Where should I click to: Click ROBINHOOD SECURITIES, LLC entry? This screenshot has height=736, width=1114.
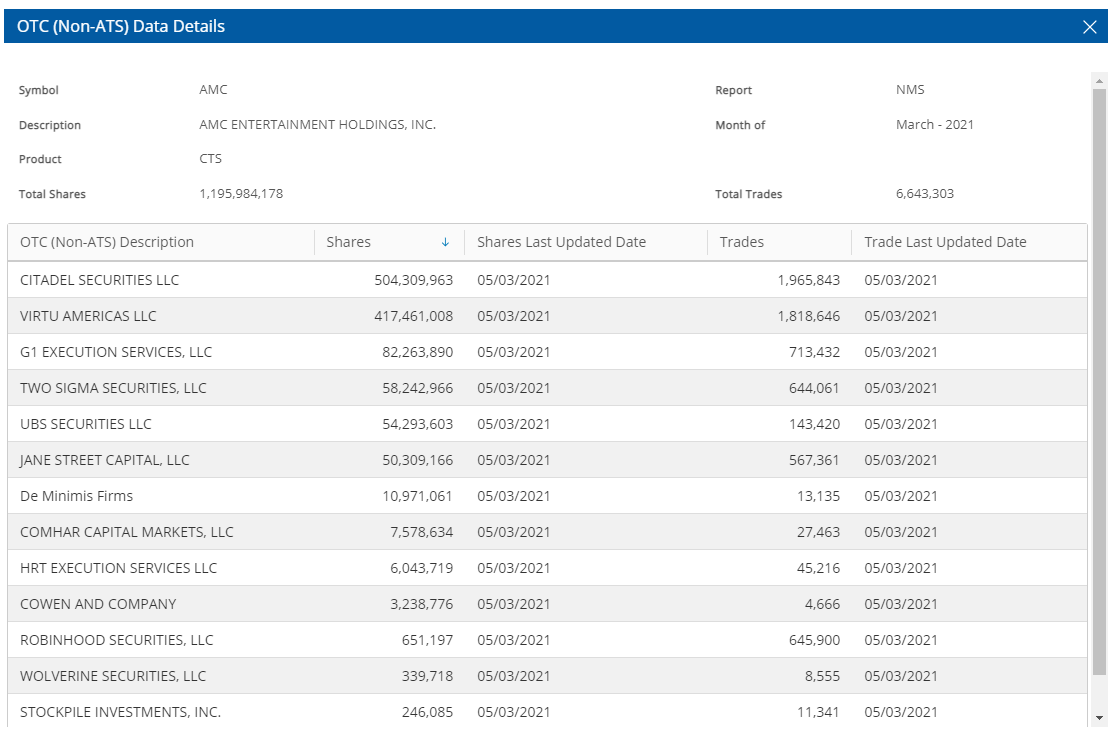(x=117, y=640)
